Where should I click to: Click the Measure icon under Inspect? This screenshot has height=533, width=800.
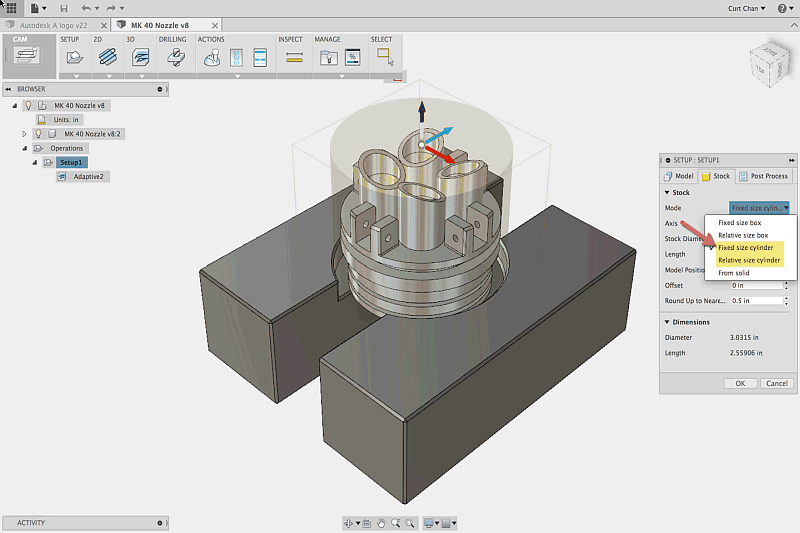point(294,58)
